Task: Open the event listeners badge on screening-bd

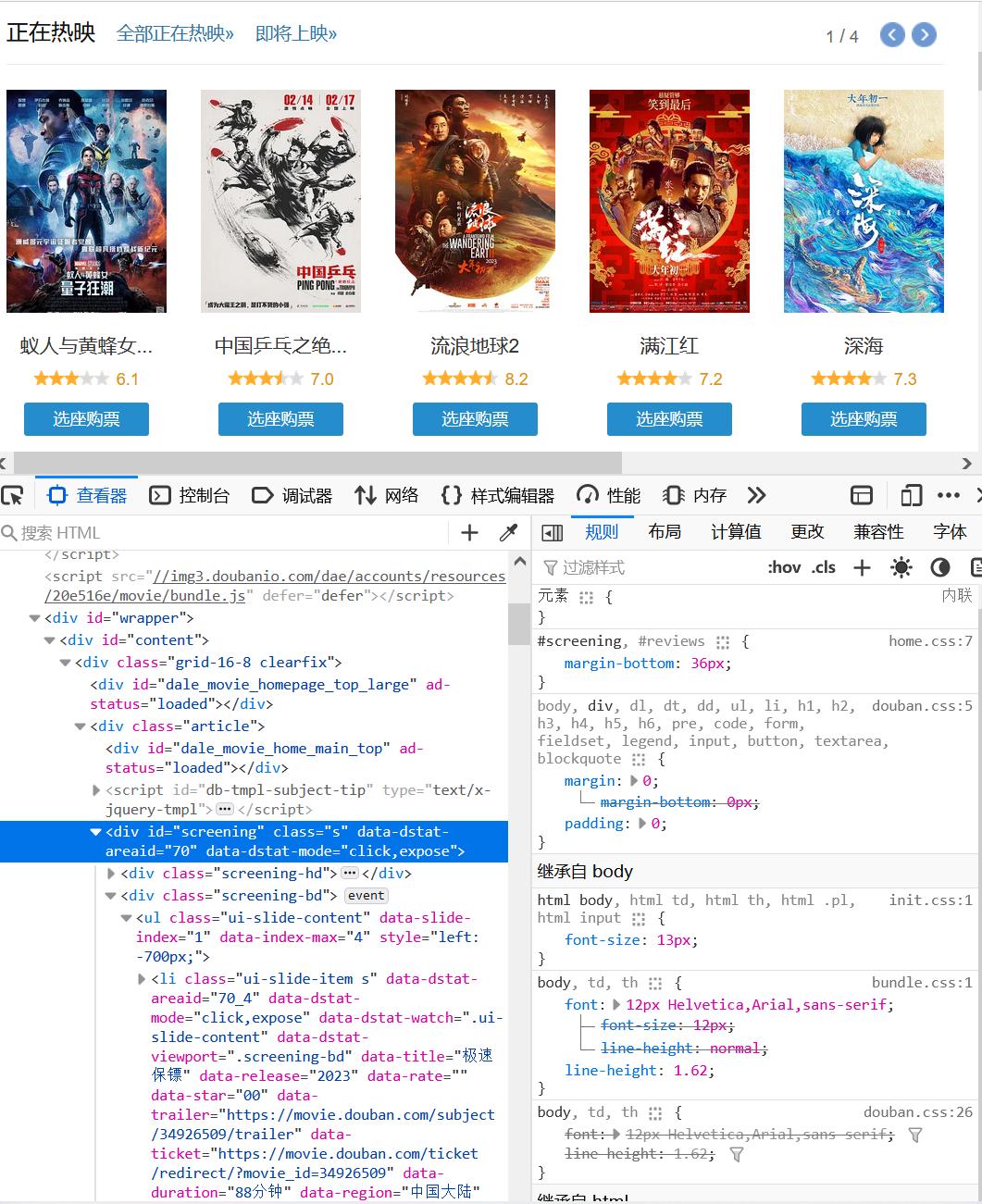Action: click(x=366, y=895)
